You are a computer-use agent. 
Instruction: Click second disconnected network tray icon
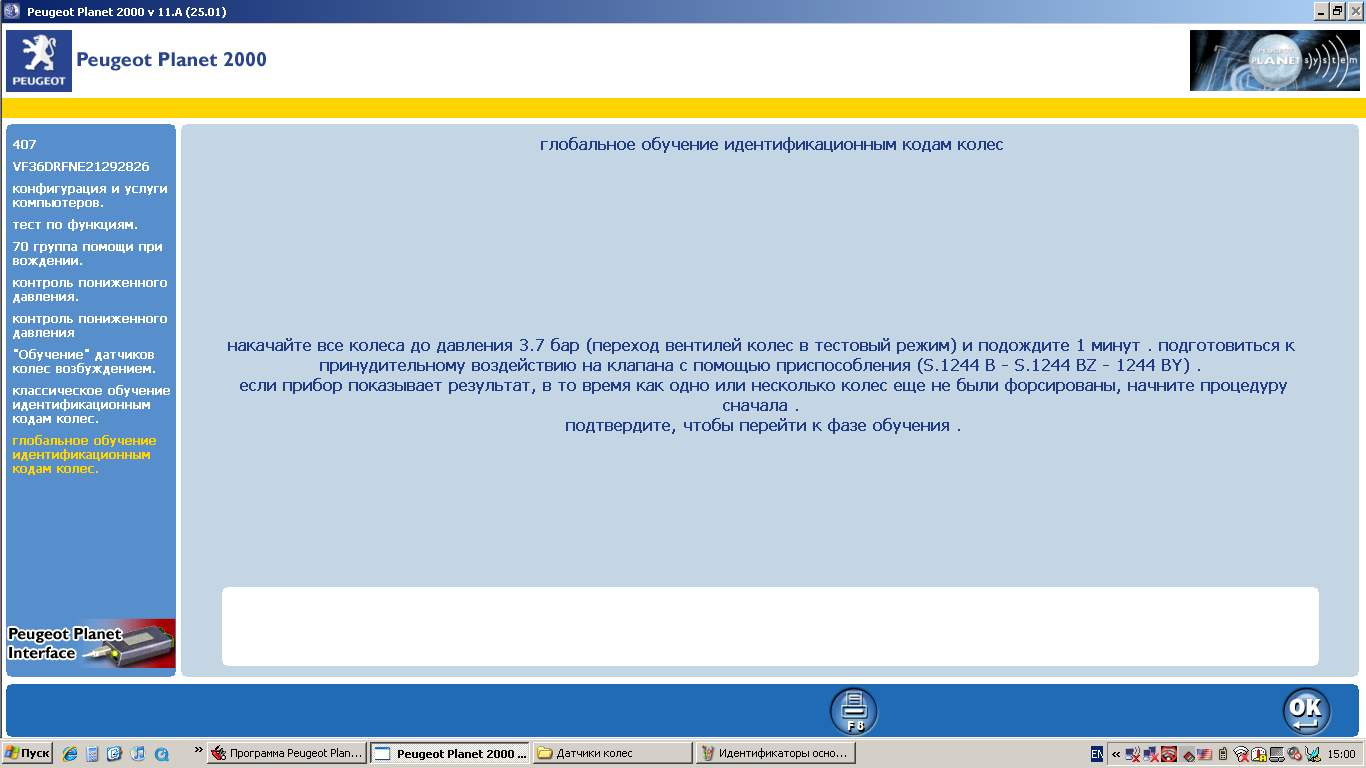point(1151,754)
